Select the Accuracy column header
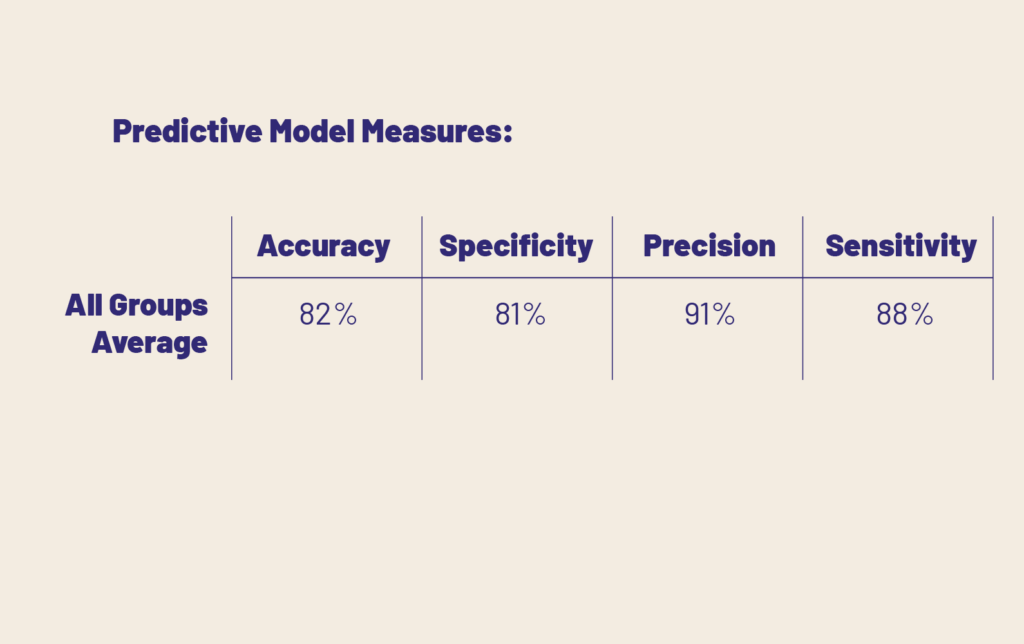Viewport: 1024px width, 644px height. tap(323, 247)
